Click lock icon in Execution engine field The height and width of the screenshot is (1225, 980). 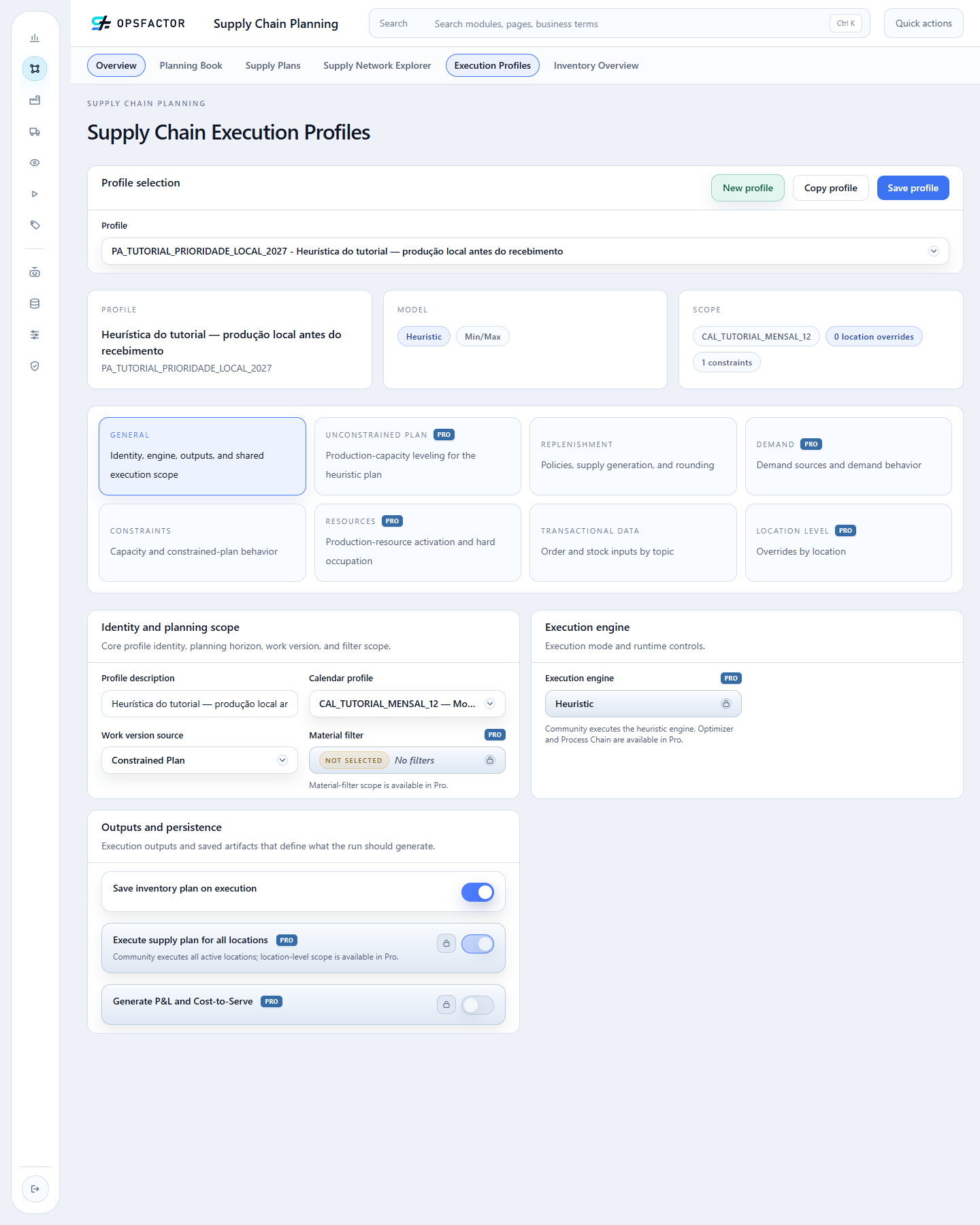tap(726, 704)
